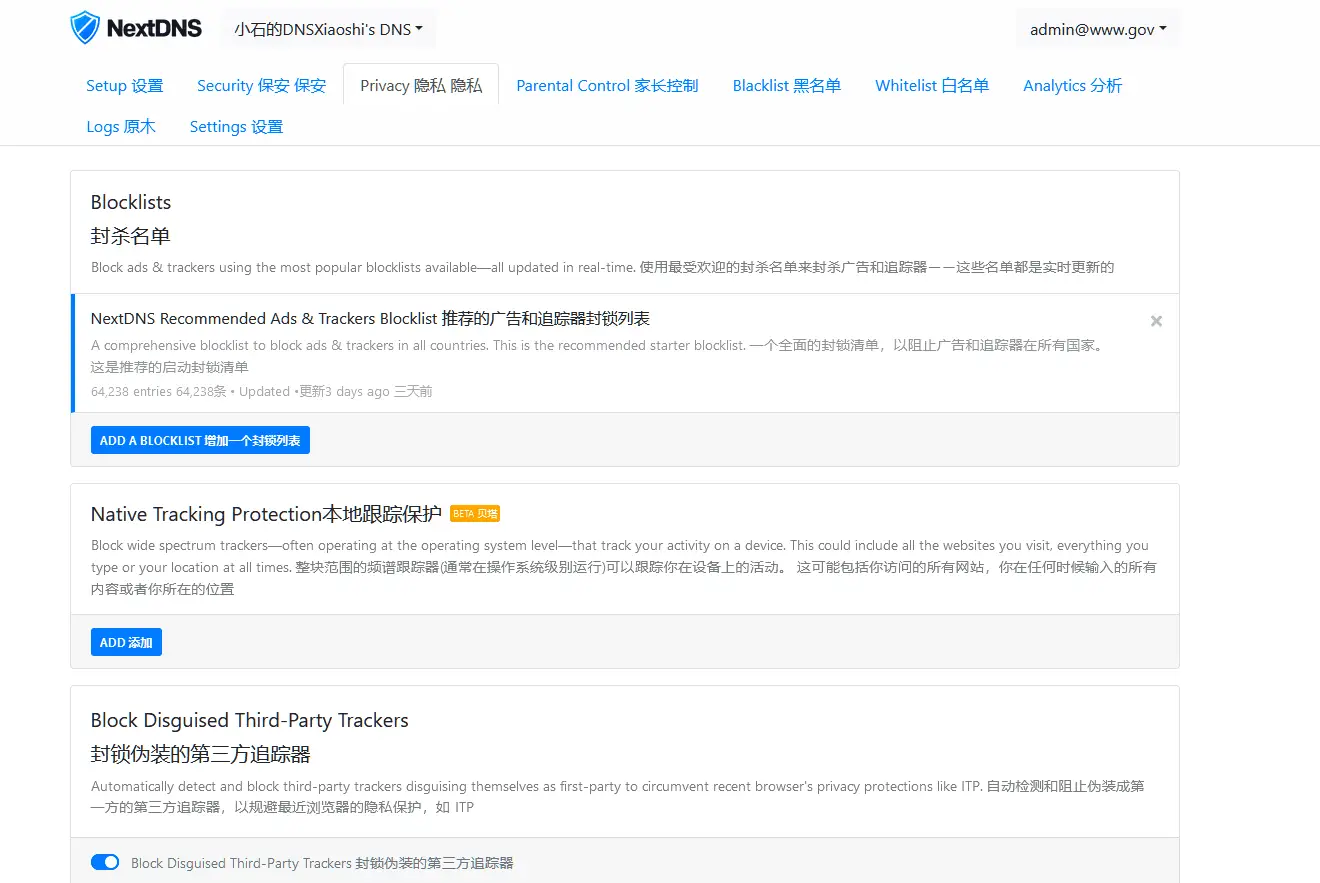Click the 'Block wide spectrum trackers' description
Image resolution: width=1320 pixels, height=883 pixels.
(x=624, y=567)
